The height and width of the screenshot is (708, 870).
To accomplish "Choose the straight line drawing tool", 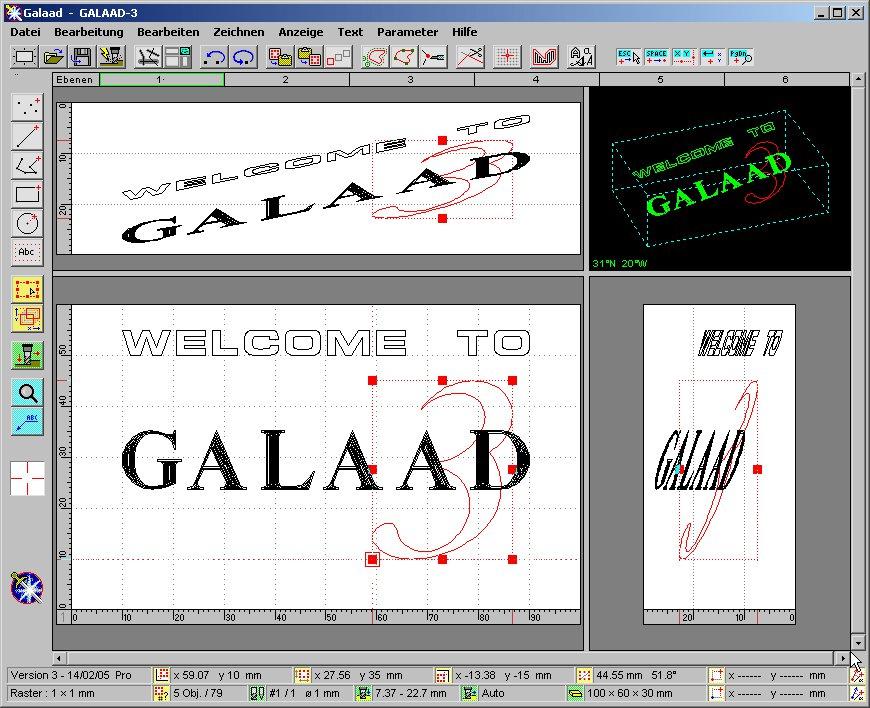I will 27,136.
